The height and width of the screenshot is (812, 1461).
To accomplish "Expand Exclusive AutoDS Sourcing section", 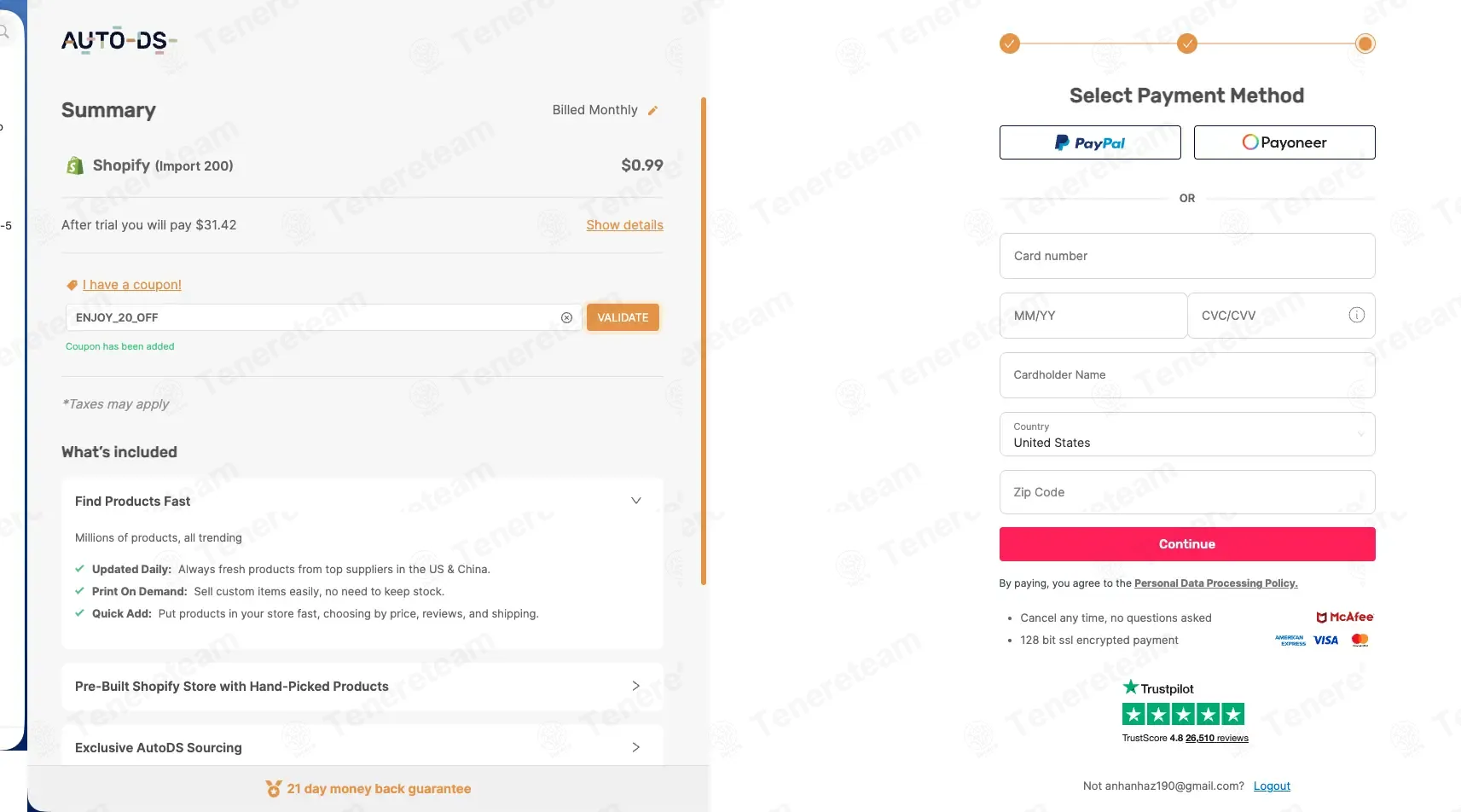I will pos(635,747).
